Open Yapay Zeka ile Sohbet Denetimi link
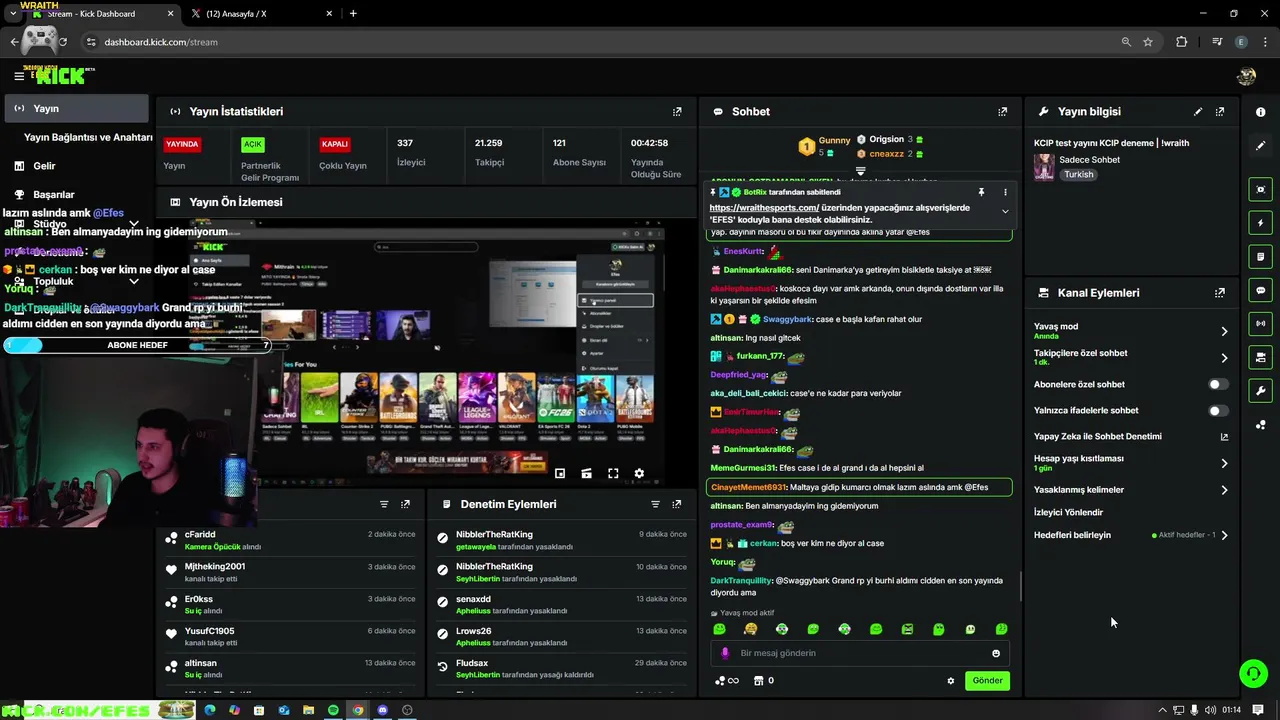This screenshot has height=720, width=1280. click(x=1224, y=437)
